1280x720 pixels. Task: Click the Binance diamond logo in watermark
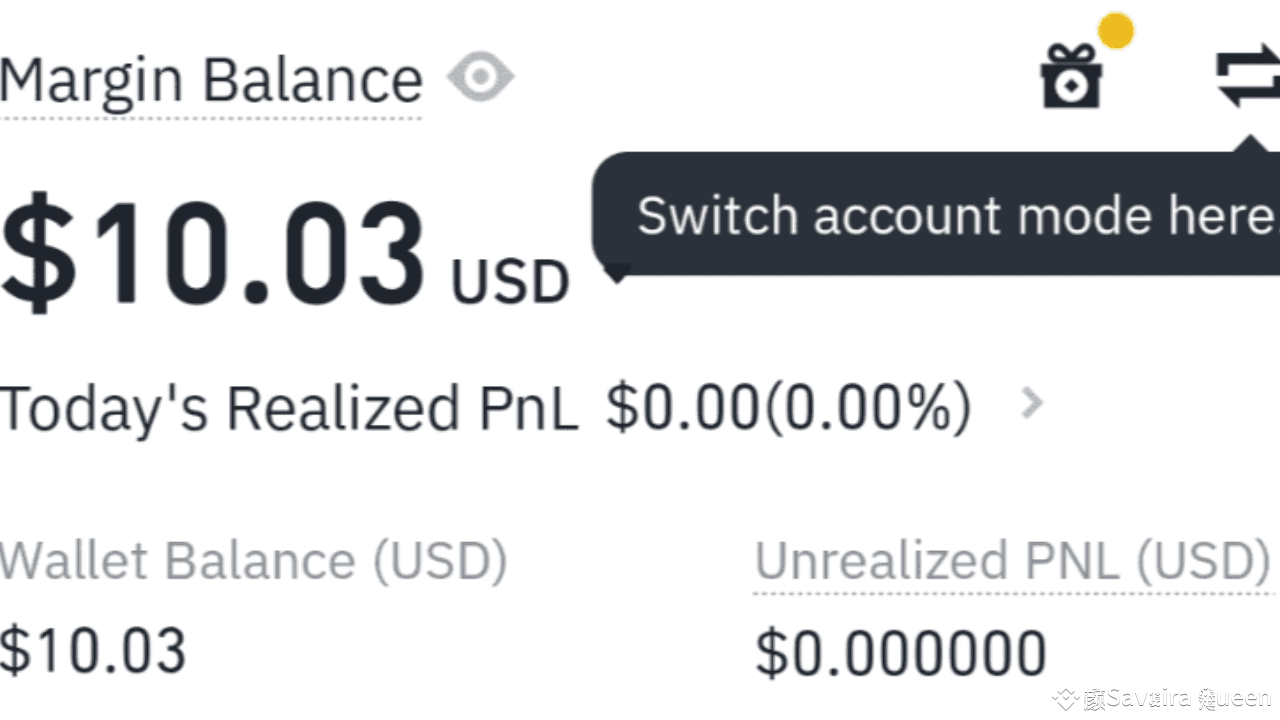tap(1066, 698)
